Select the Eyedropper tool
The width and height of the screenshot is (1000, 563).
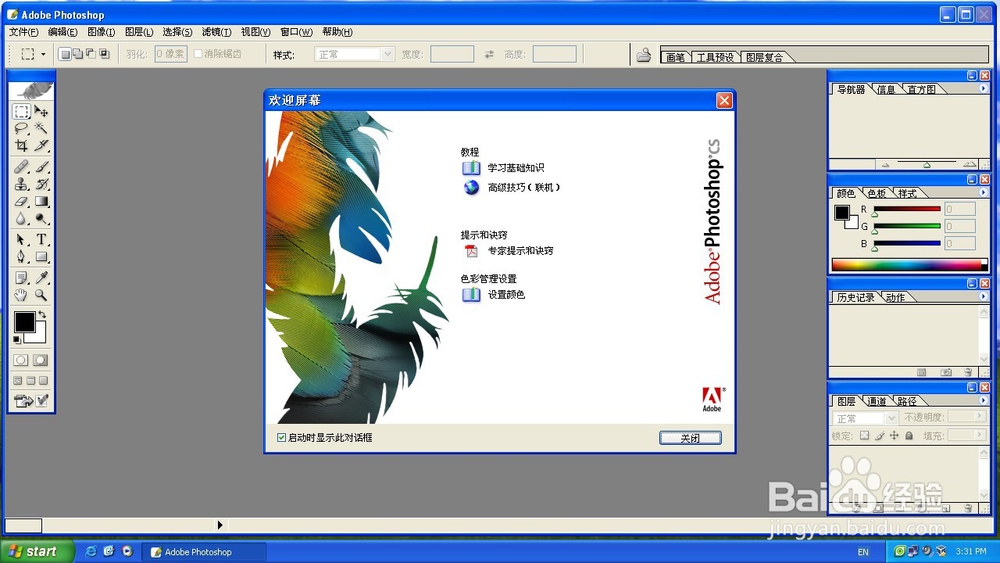(x=41, y=278)
